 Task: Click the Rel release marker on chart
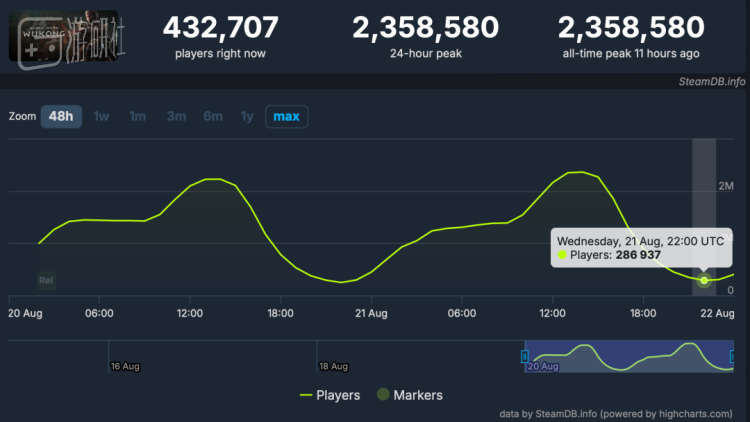point(46,280)
